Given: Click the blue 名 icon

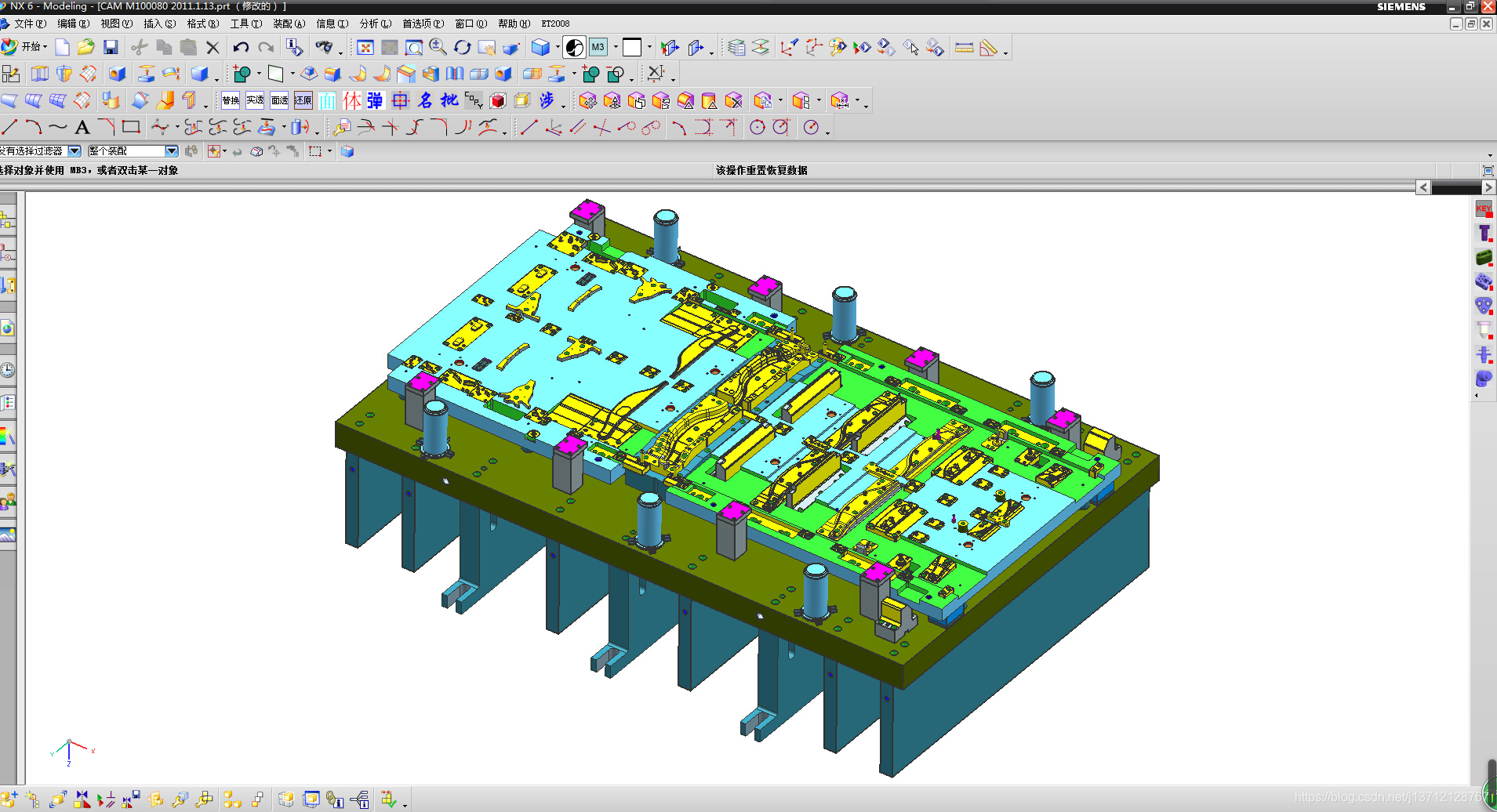Looking at the screenshot, I should point(425,100).
